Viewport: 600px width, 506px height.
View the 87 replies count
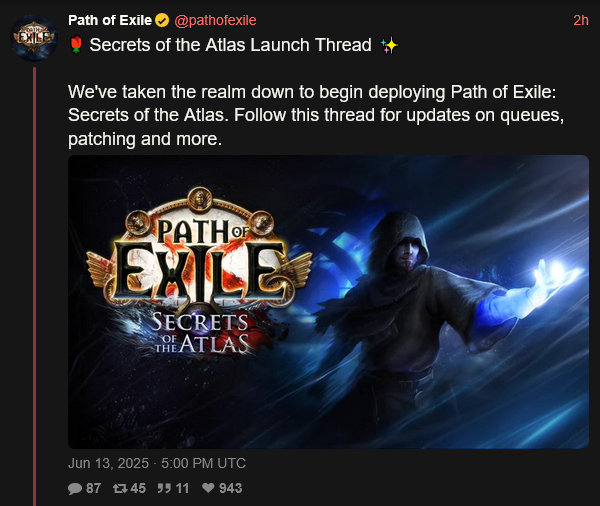click(x=93, y=488)
